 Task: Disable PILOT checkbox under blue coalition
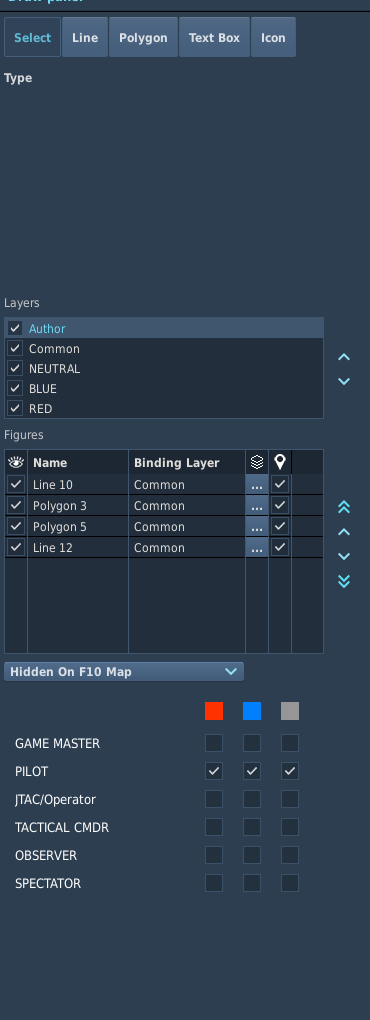[252, 771]
